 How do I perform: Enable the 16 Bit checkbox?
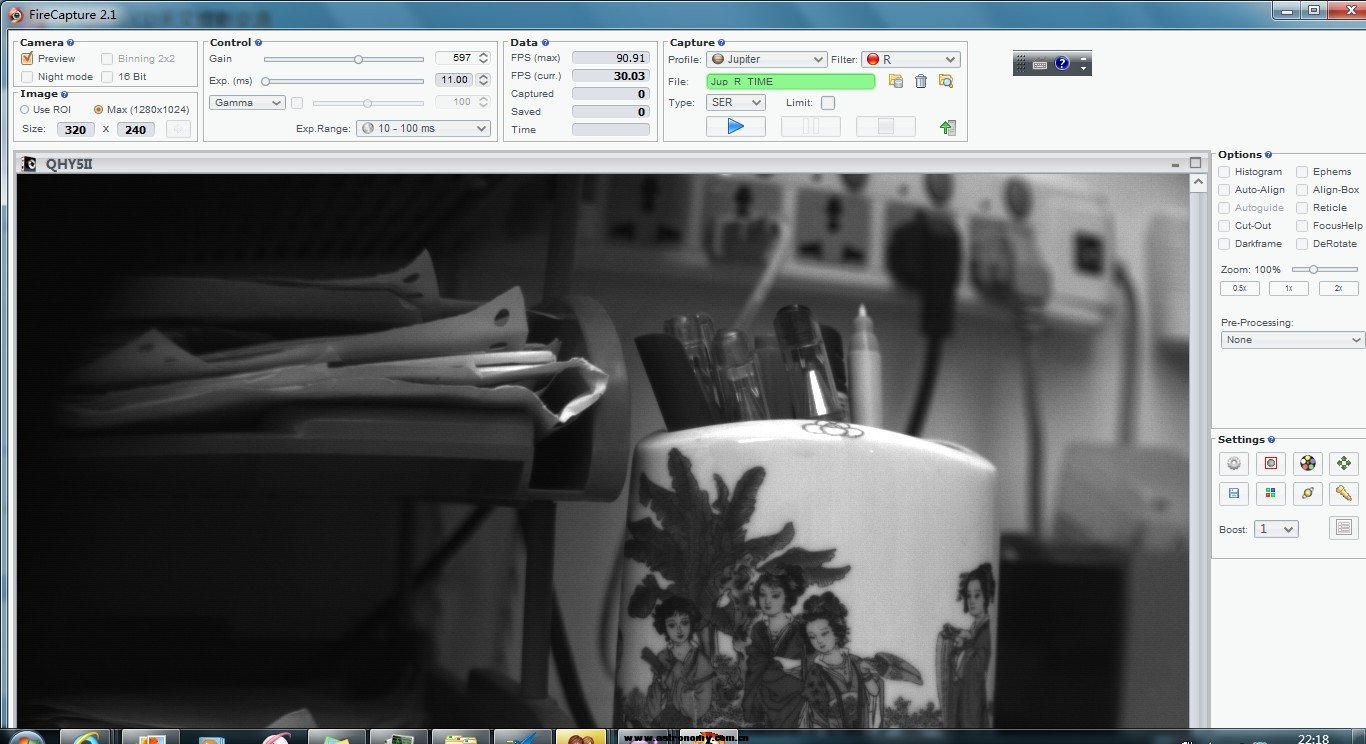pos(107,77)
